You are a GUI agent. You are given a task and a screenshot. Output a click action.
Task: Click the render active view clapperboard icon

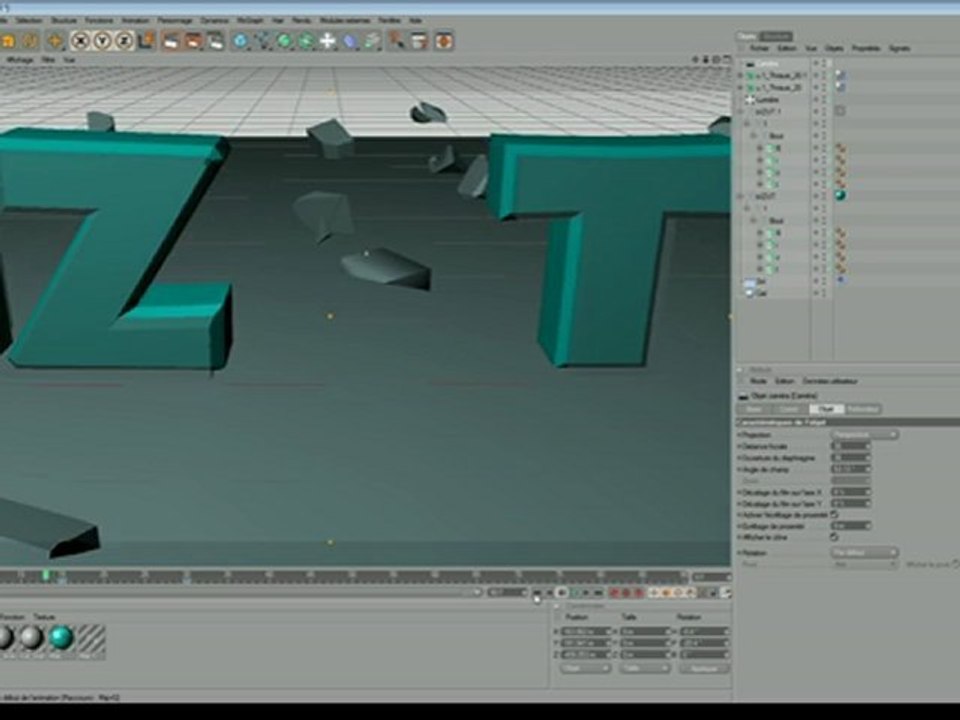[x=171, y=41]
